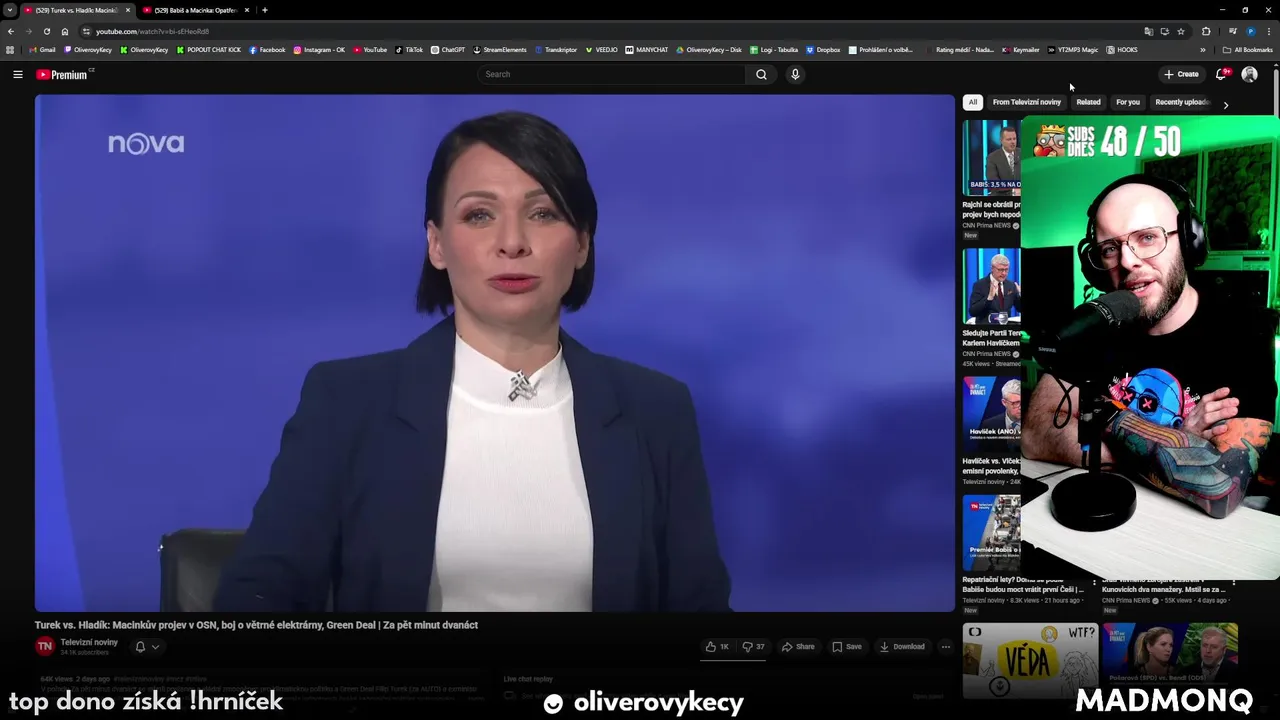Image resolution: width=1280 pixels, height=720 pixels.
Task: Open the Havlíček vs. Vlček video thumbnail
Action: point(991,414)
